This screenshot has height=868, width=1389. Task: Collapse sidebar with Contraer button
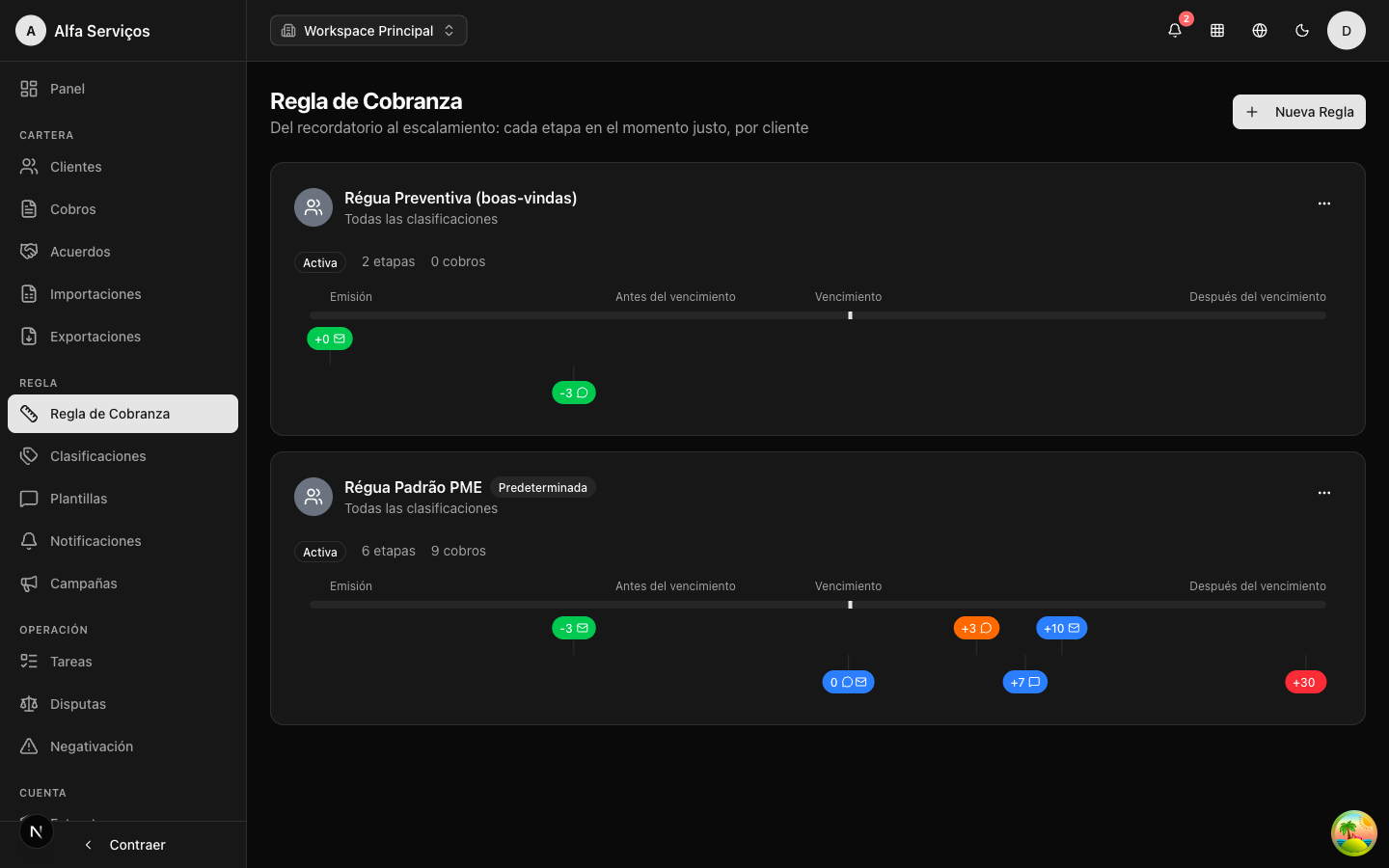pyautogui.click(x=123, y=845)
